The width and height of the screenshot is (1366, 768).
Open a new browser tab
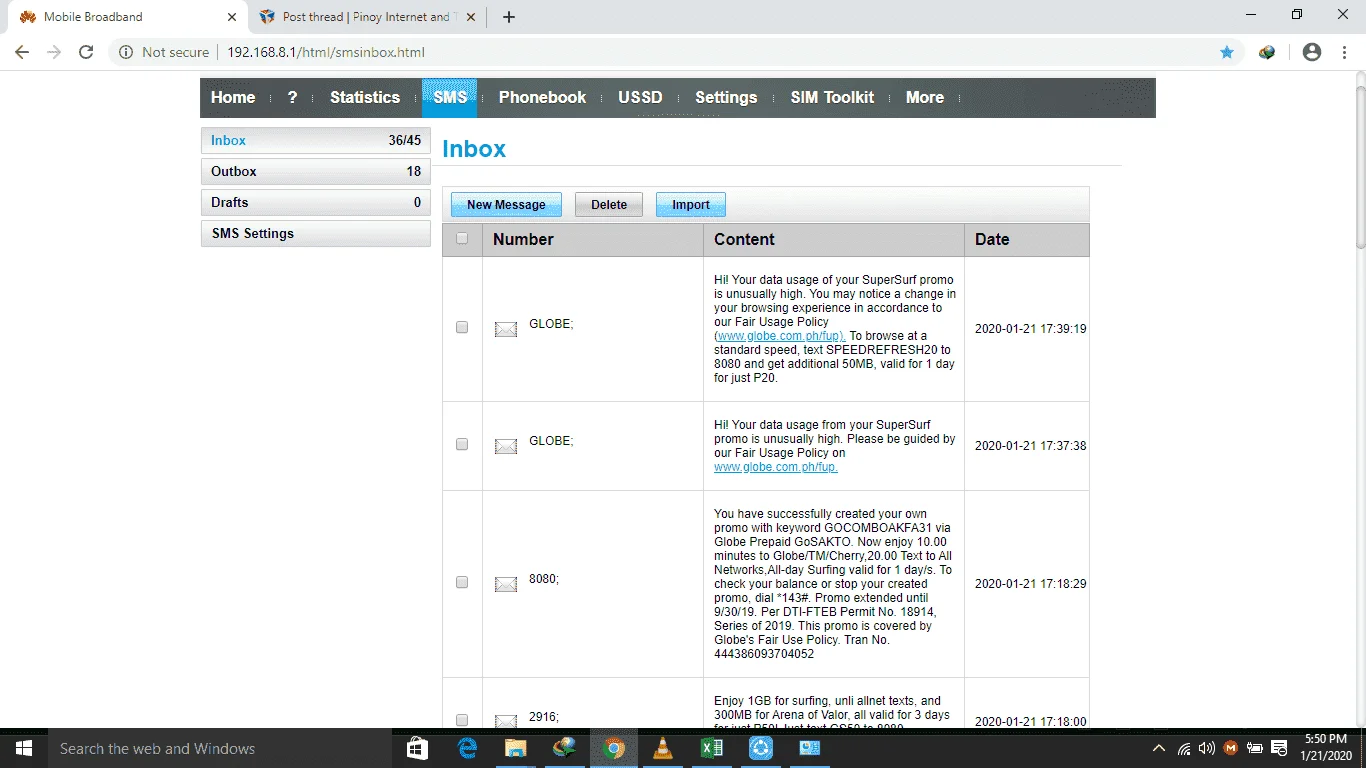(x=509, y=17)
